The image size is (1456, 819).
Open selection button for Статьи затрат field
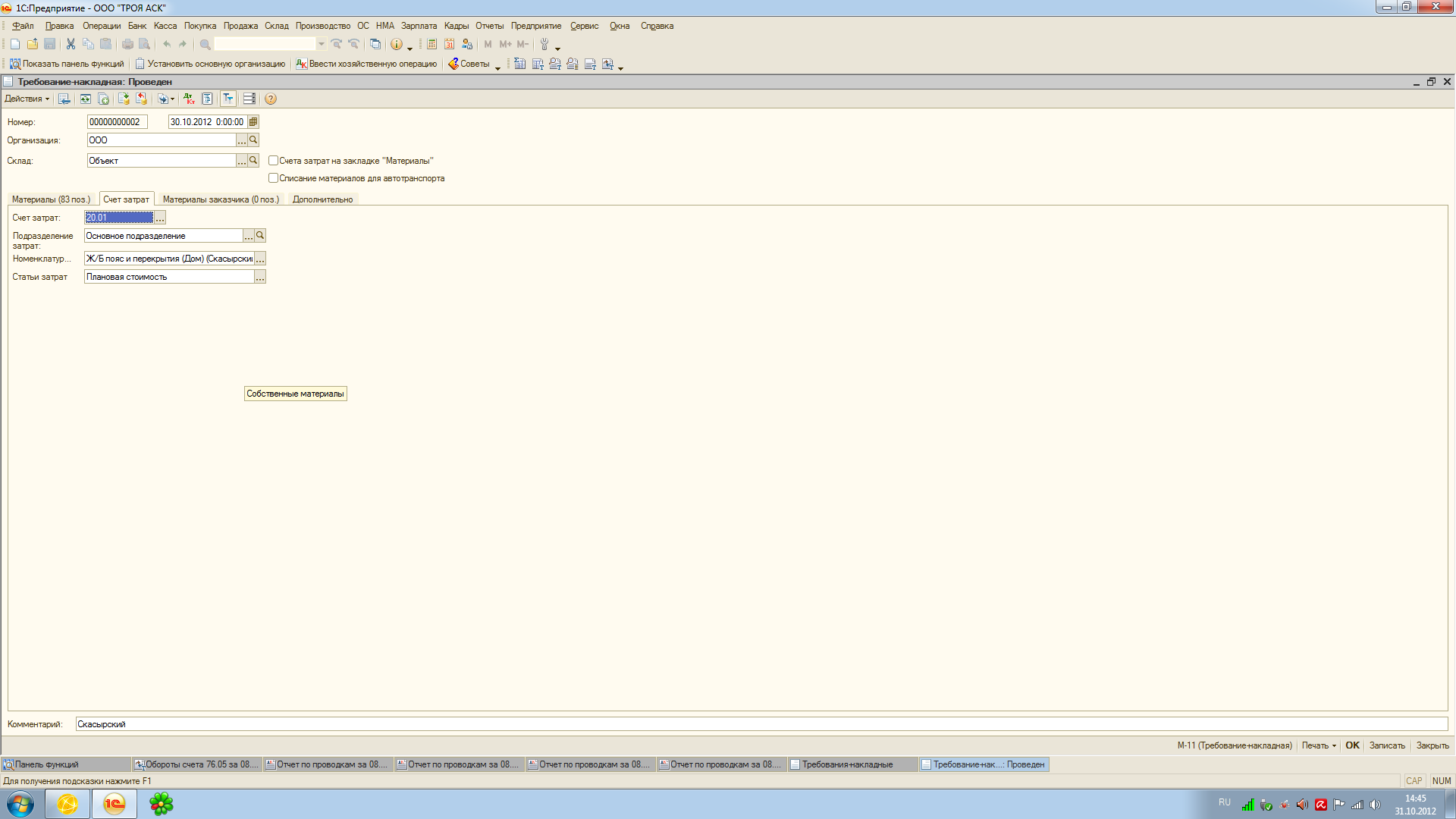pyautogui.click(x=260, y=278)
